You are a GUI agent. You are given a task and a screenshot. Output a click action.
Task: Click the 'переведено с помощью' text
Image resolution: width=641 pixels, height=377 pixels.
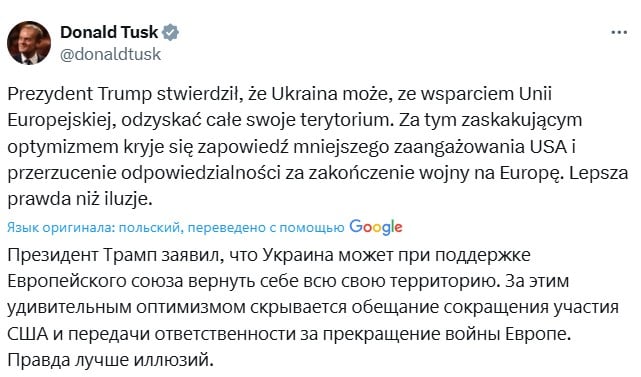266,227
